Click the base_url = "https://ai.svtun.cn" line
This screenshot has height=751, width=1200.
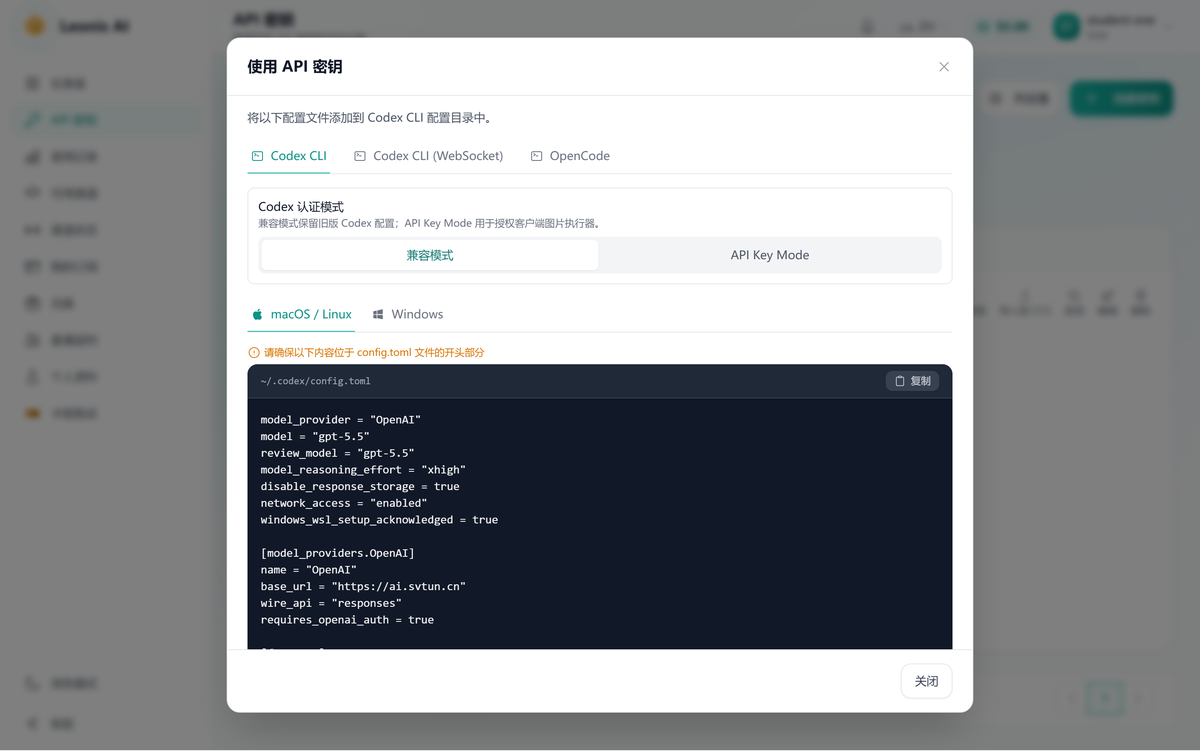[x=363, y=587]
